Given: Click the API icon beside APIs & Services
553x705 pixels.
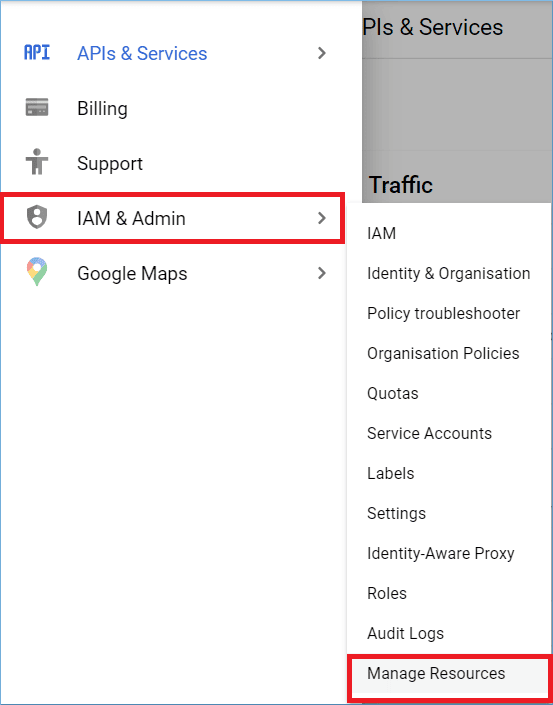Looking at the screenshot, I should coord(37,53).
